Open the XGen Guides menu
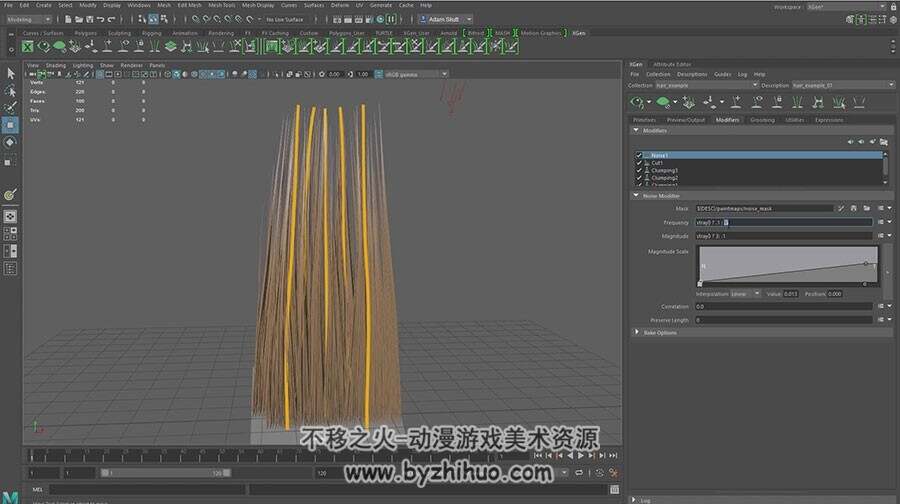The height and width of the screenshot is (504, 900). [x=722, y=75]
